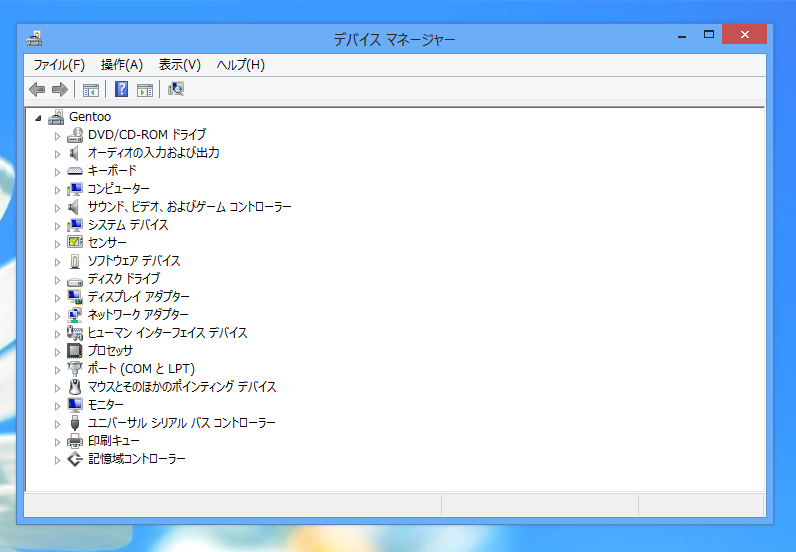The width and height of the screenshot is (796, 552).
Task: Expand the ディスク ドライブ node
Action: tap(57, 280)
